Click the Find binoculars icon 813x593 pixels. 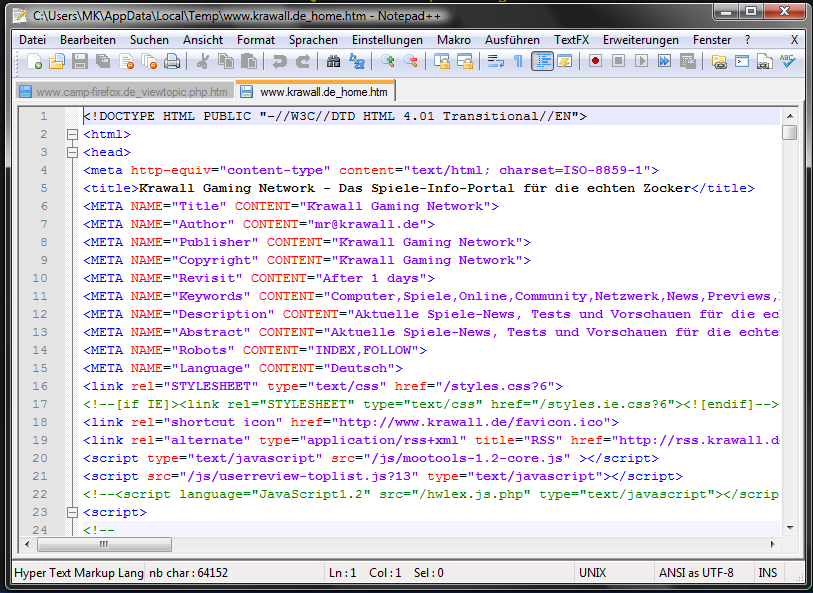click(x=334, y=62)
